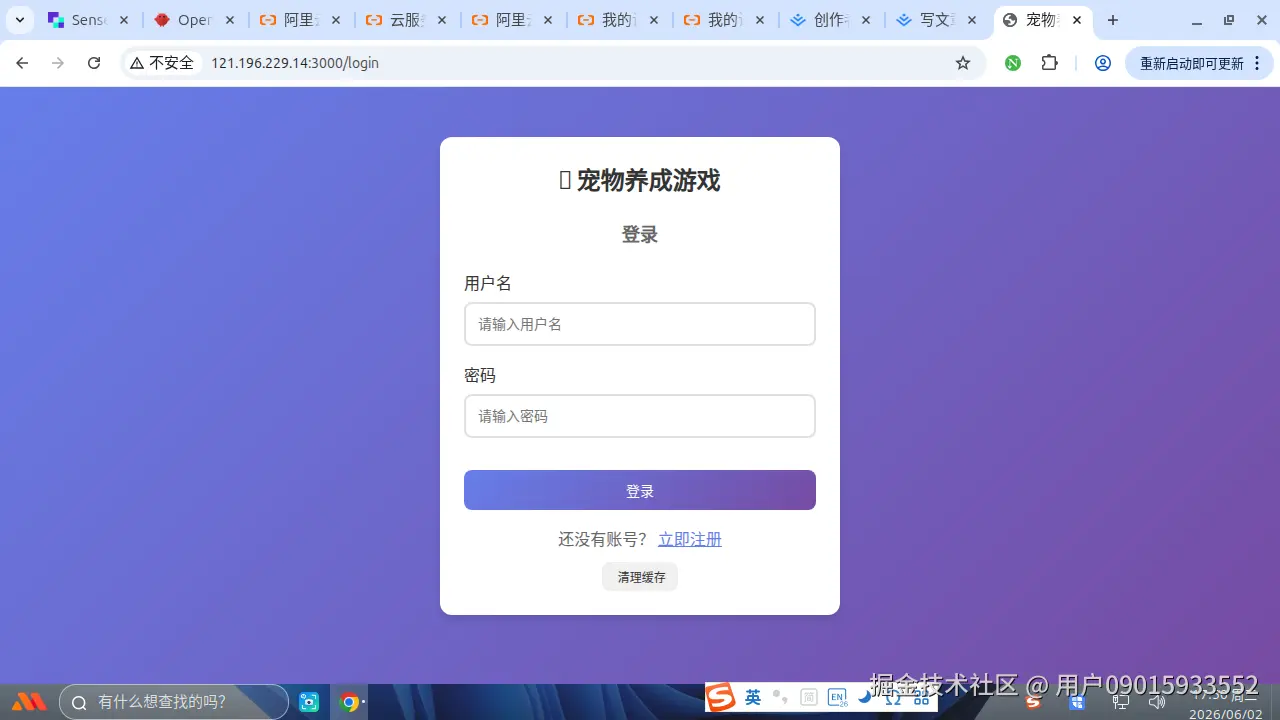This screenshot has width=1280, height=720.
Task: Open the orange start menu launcher icon
Action: pyautogui.click(x=29, y=702)
